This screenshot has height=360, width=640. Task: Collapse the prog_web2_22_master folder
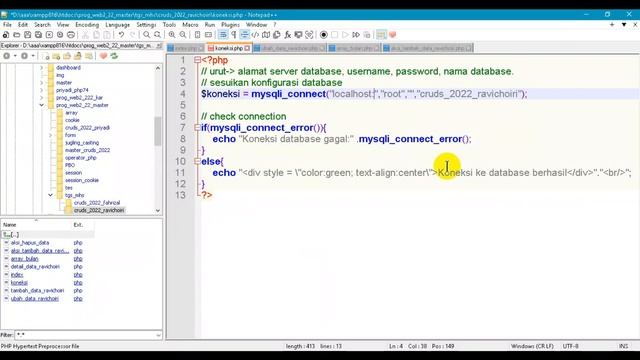(x=41, y=105)
